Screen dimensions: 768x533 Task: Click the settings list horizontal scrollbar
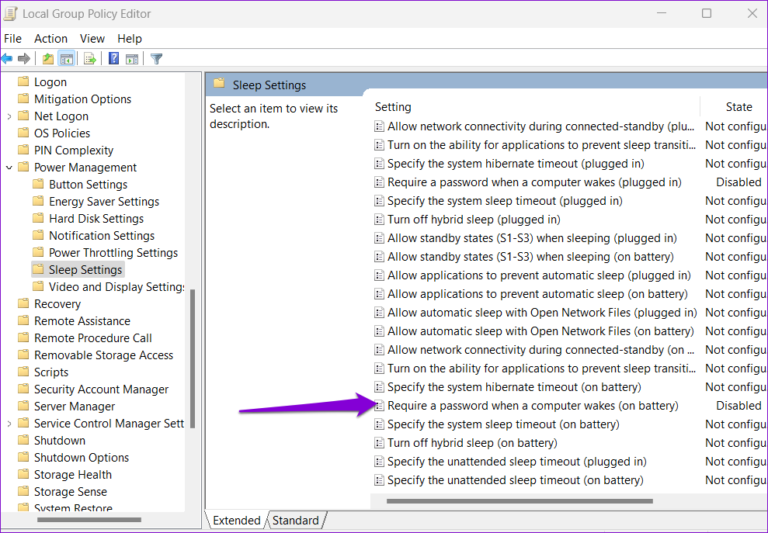[519, 501]
